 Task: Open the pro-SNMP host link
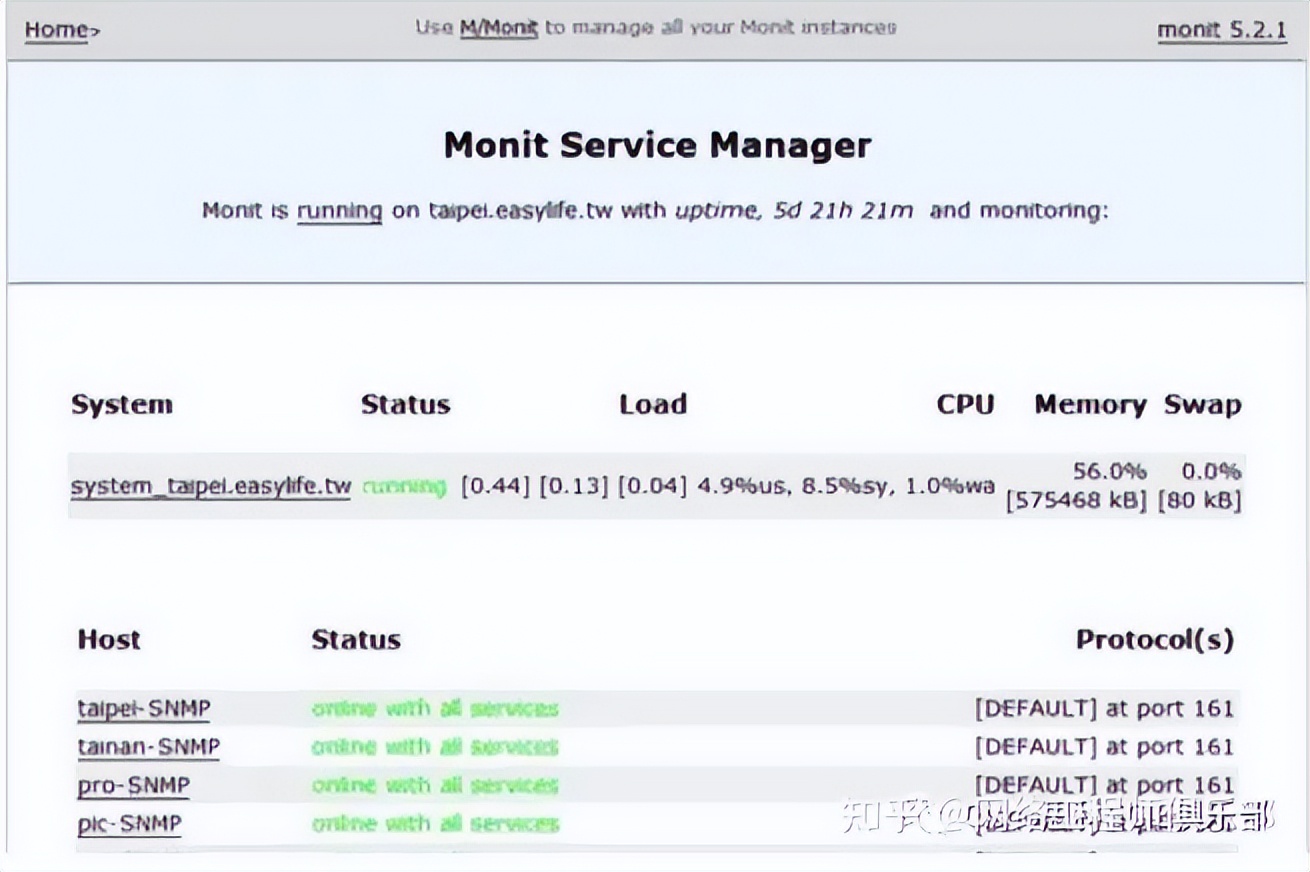point(133,785)
